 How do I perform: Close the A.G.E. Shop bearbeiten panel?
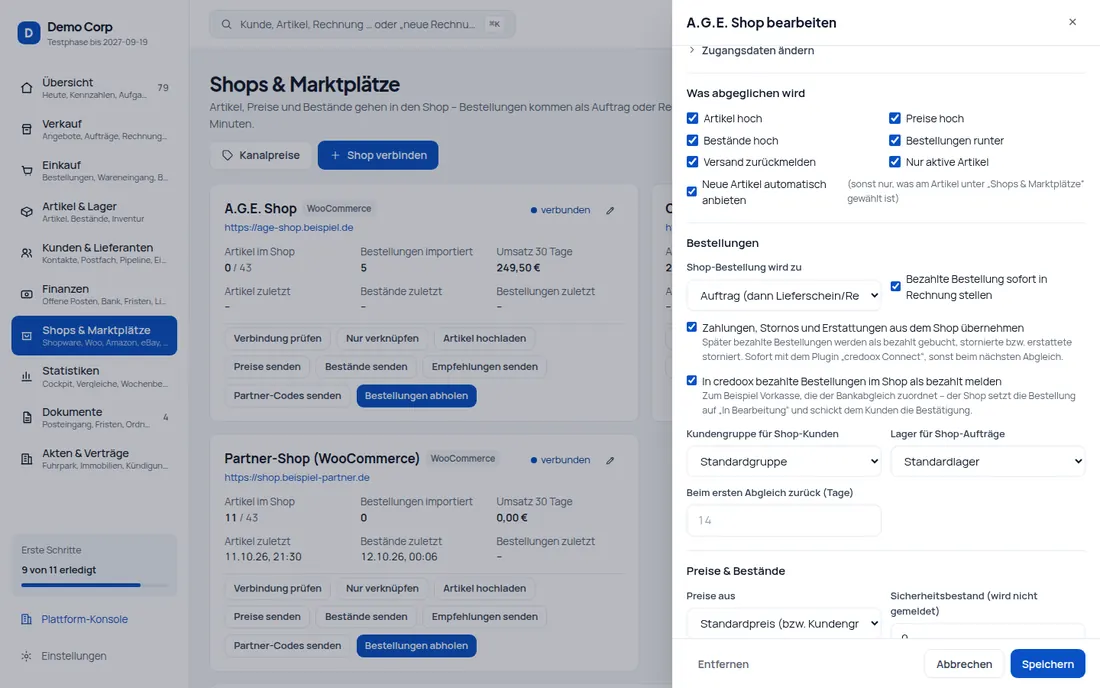point(1073,22)
